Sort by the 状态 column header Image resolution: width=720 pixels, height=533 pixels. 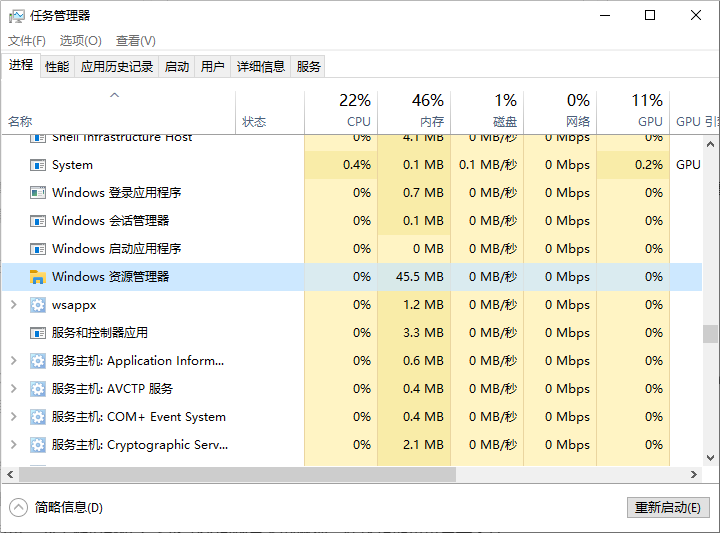point(270,112)
